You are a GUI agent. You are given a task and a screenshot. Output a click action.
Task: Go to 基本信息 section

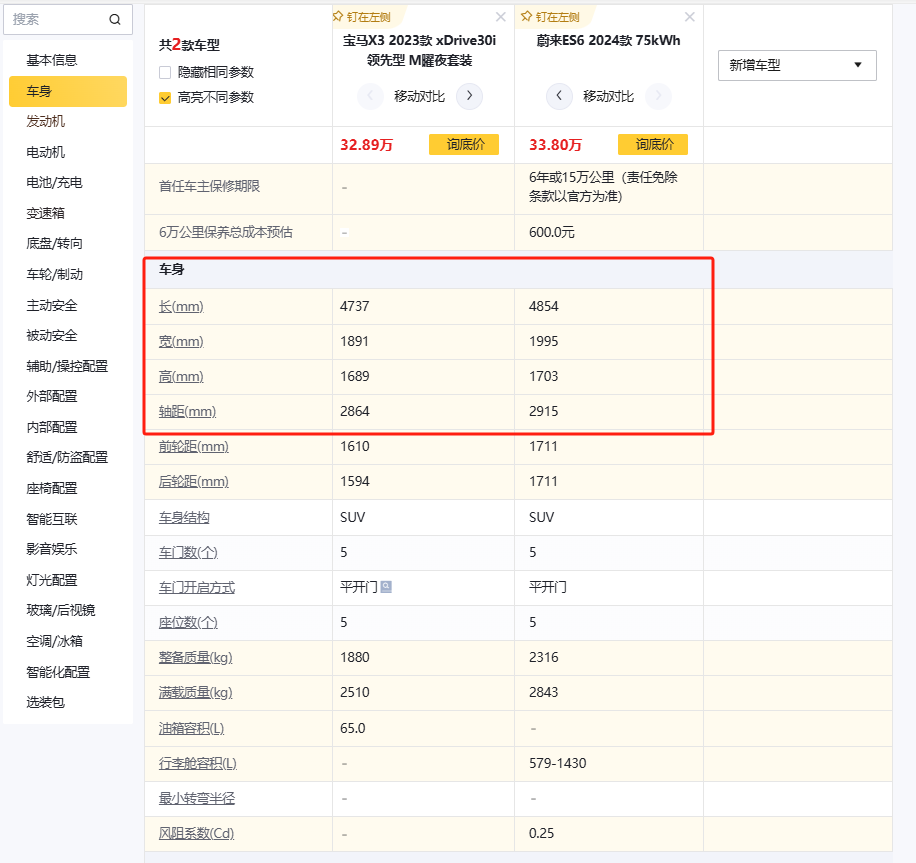(52, 60)
